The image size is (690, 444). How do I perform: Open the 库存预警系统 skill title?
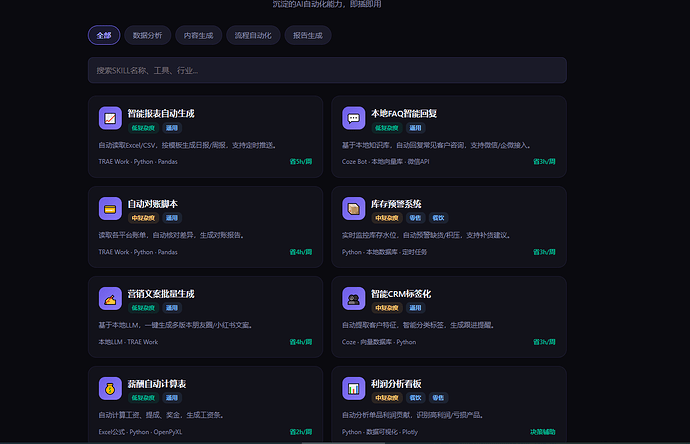(396, 204)
